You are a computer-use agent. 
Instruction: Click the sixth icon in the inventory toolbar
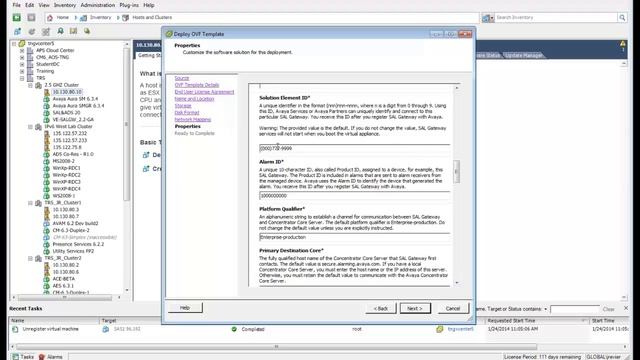[87, 31]
